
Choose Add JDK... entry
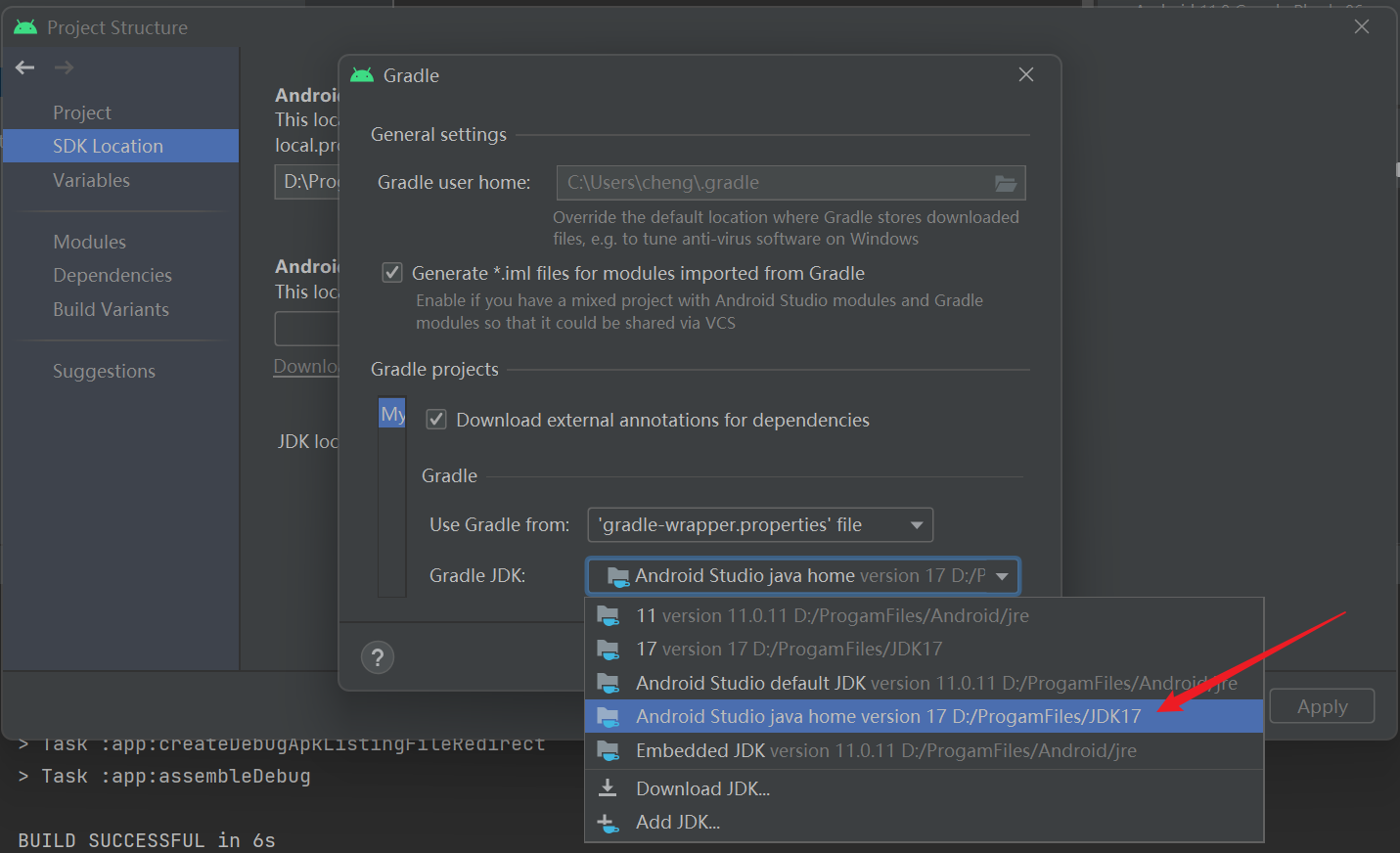coord(924,822)
